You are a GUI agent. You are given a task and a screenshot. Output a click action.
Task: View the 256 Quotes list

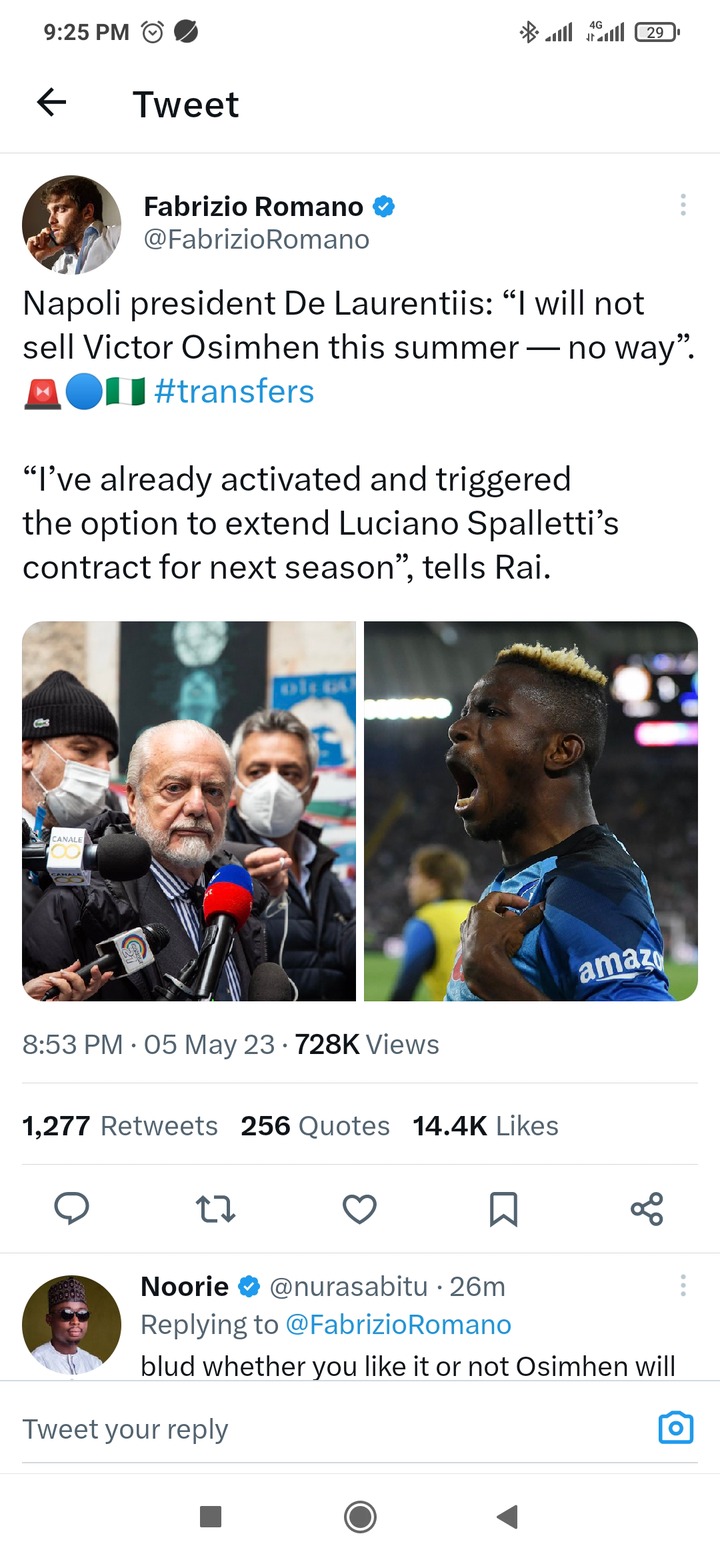coord(315,1126)
